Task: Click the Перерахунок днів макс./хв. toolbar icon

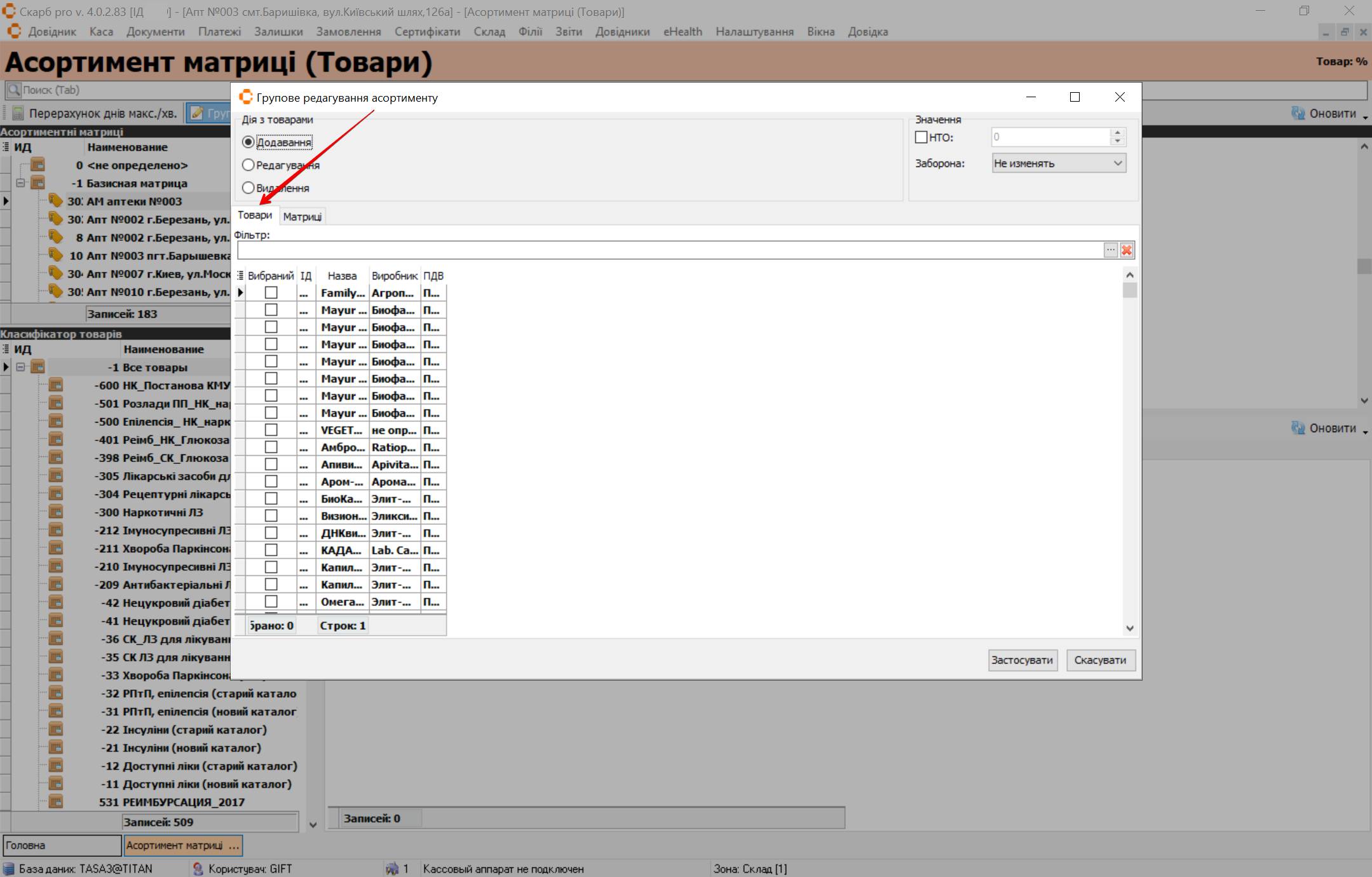Action: 18,113
